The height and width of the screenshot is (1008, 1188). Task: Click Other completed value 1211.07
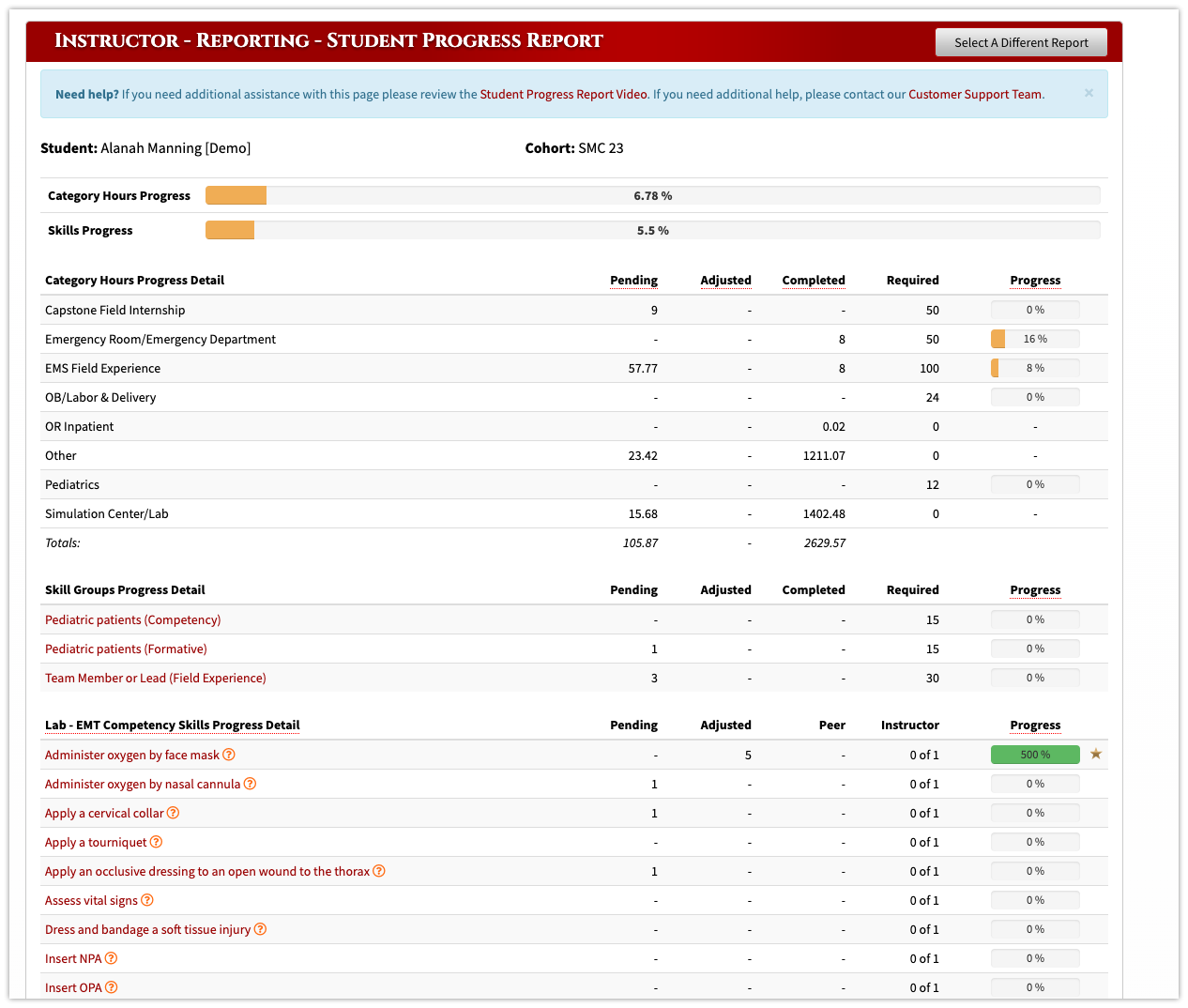click(x=824, y=455)
